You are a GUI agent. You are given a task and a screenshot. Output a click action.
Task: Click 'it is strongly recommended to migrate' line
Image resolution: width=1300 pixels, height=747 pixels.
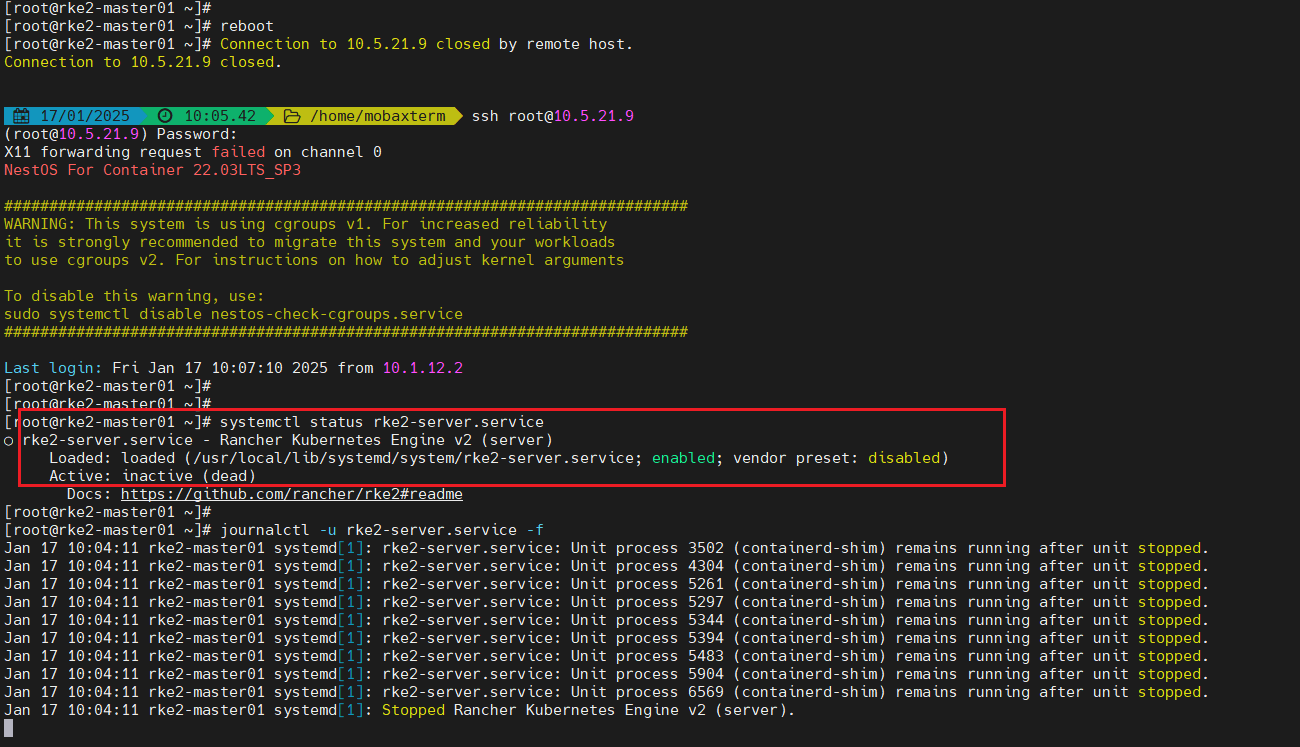[310, 242]
